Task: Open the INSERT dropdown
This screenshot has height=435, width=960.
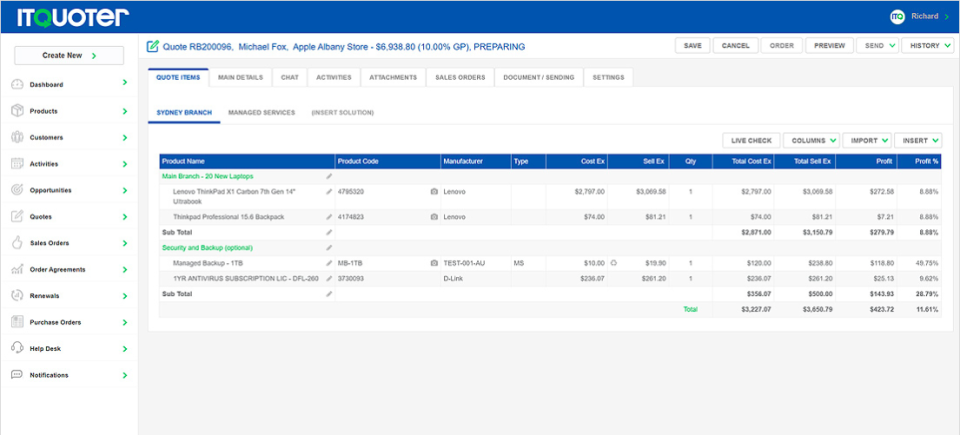Action: [x=918, y=140]
